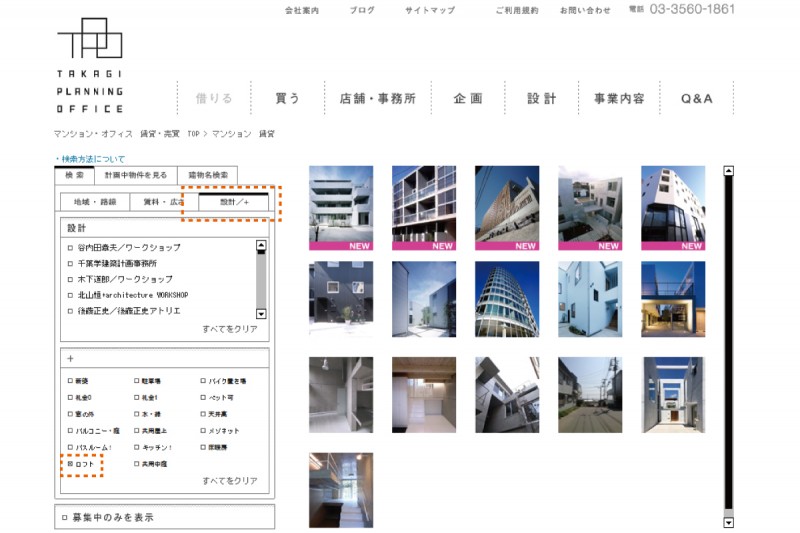The width and height of the screenshot is (800, 533).
Task: Click the thumbnail gallery black scrollbar
Action: (x=729, y=342)
